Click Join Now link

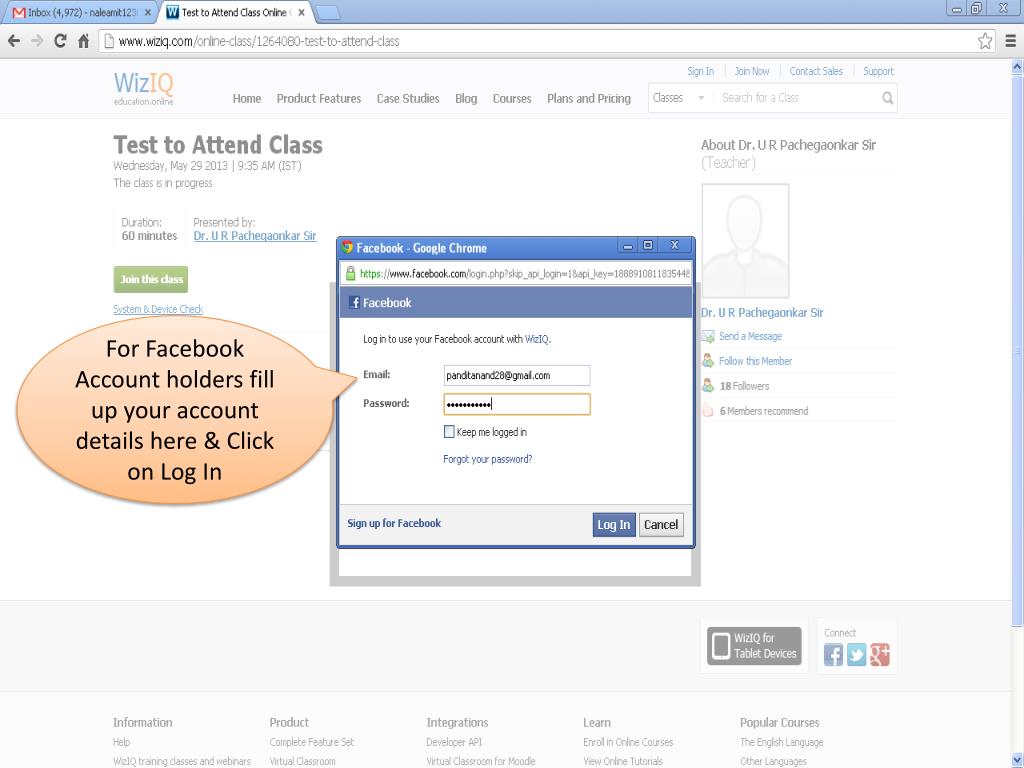pos(752,71)
